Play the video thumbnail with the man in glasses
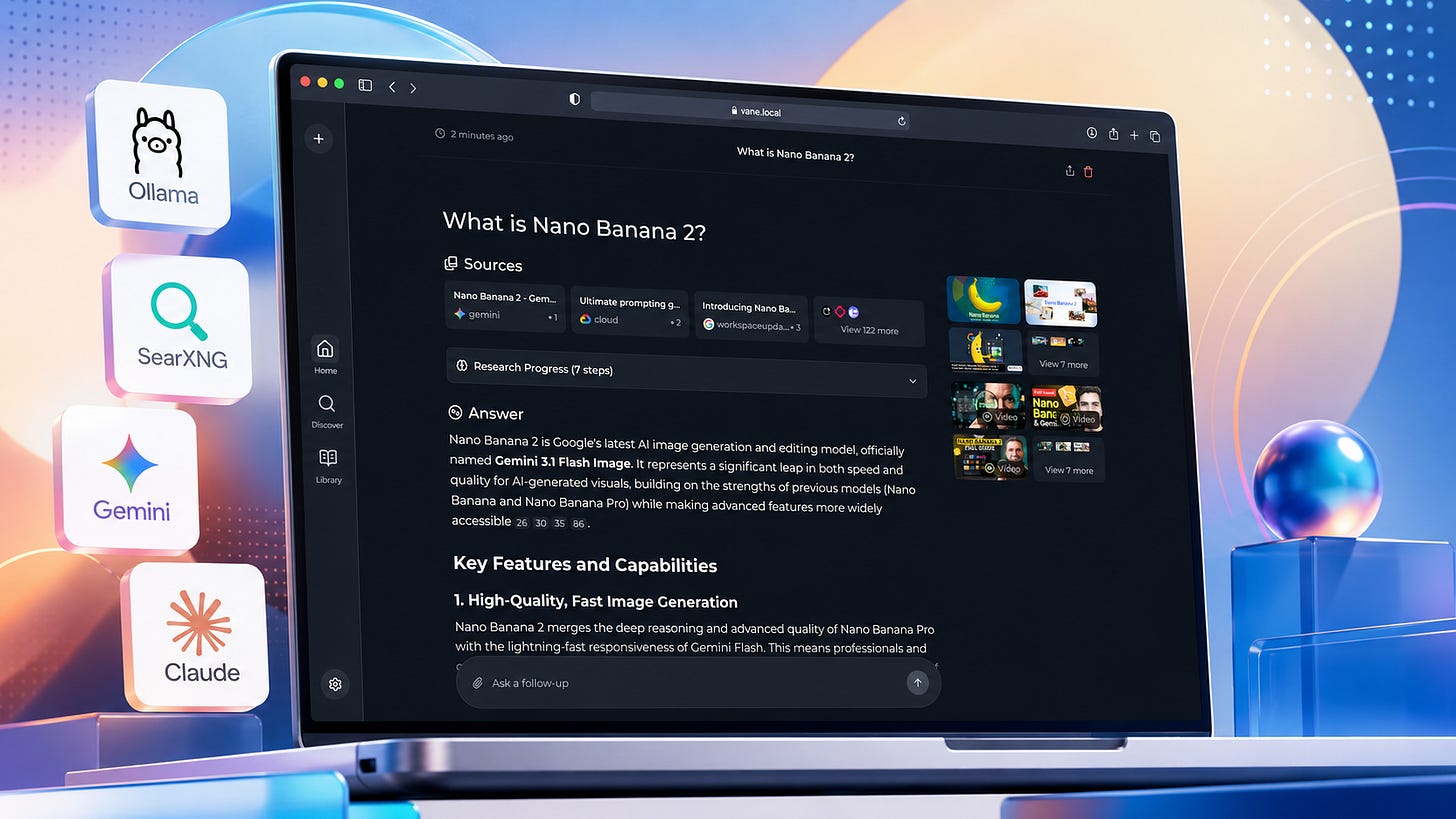Image resolution: width=1456 pixels, height=819 pixels. pos(988,406)
